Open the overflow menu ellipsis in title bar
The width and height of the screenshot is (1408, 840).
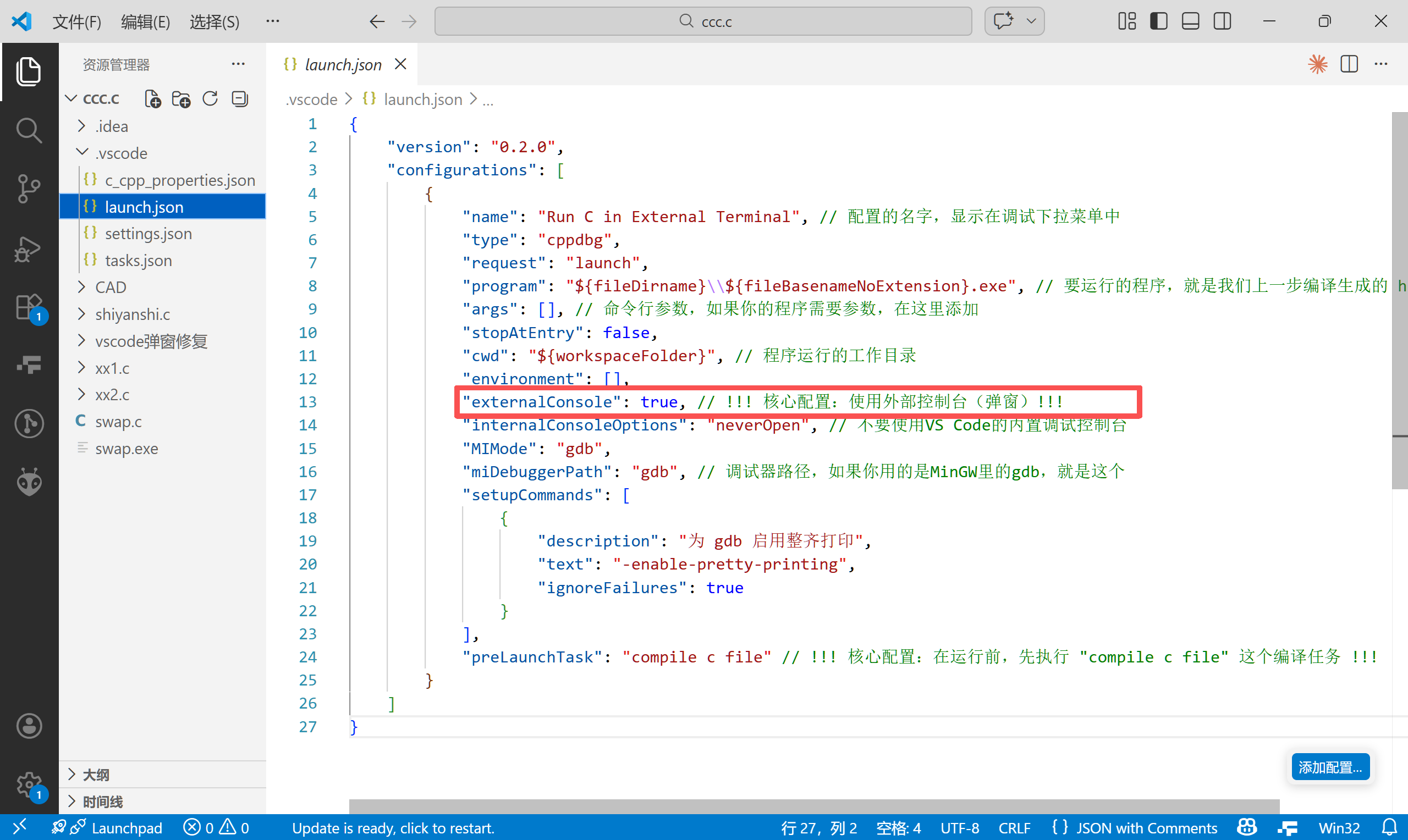[x=273, y=21]
